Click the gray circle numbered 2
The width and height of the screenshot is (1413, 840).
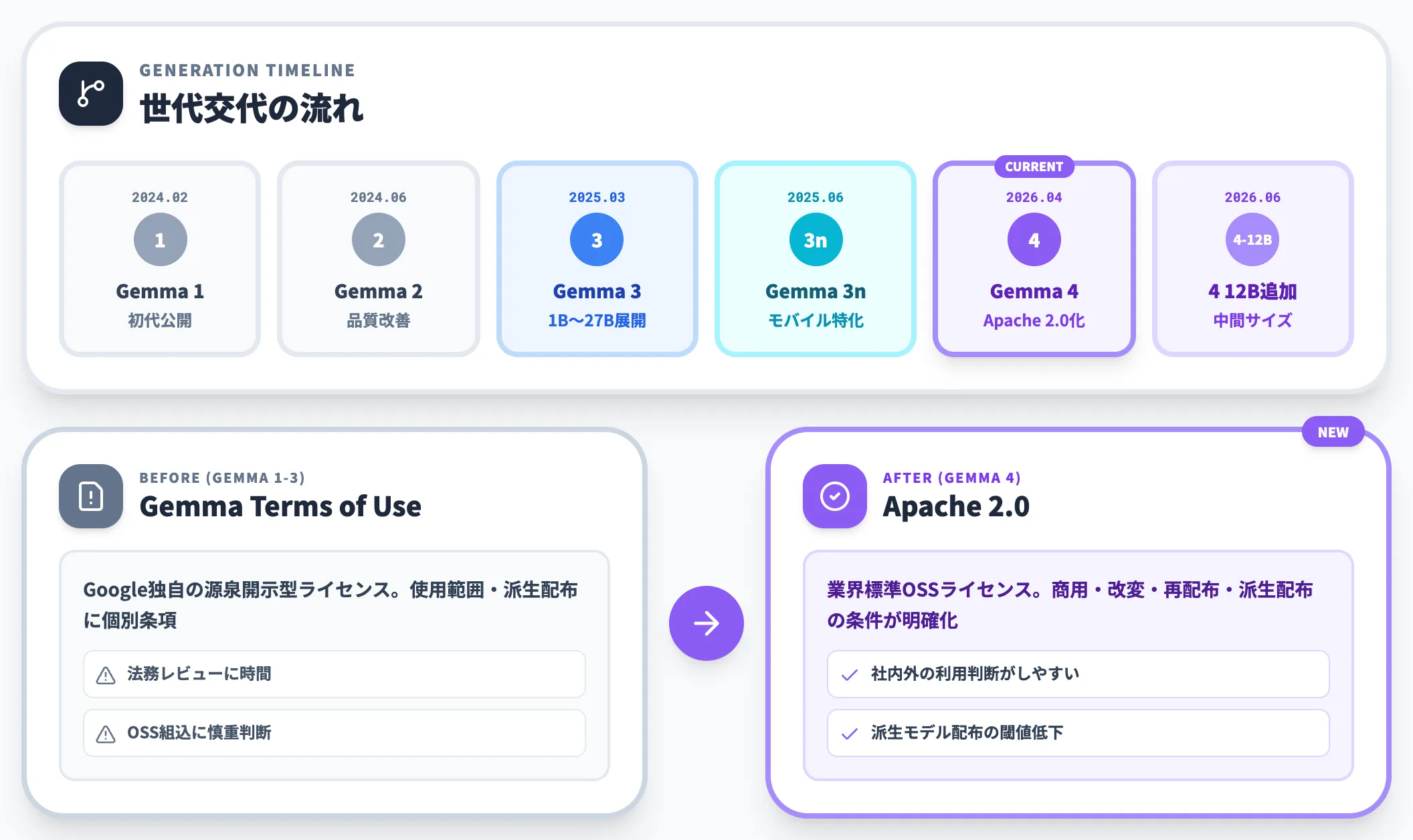pyautogui.click(x=379, y=239)
